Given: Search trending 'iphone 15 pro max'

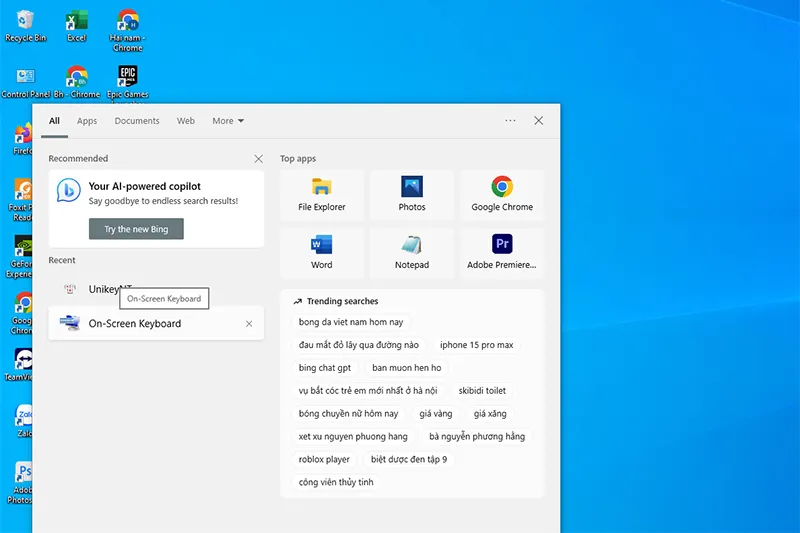Looking at the screenshot, I should [x=477, y=345].
